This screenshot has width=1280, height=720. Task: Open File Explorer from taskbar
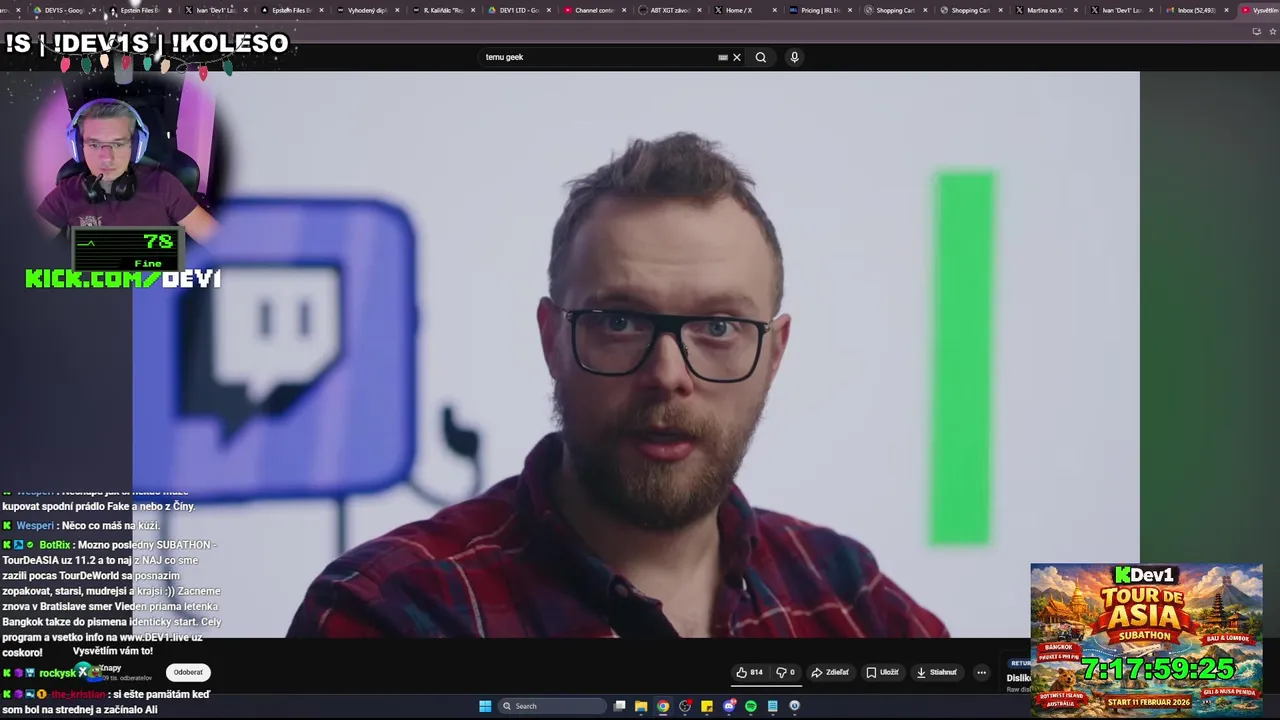641,706
